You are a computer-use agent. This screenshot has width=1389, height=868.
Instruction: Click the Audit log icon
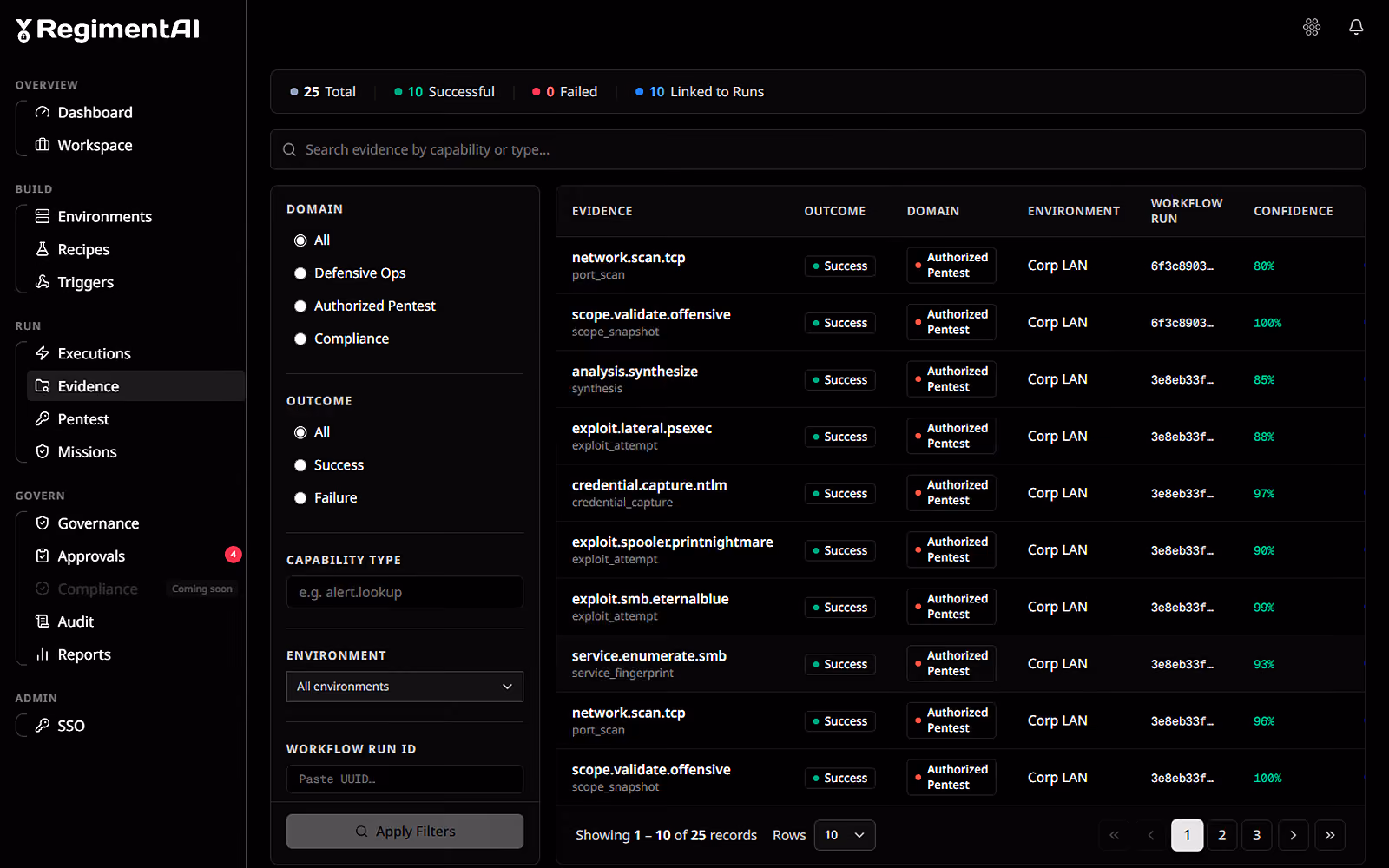point(42,621)
